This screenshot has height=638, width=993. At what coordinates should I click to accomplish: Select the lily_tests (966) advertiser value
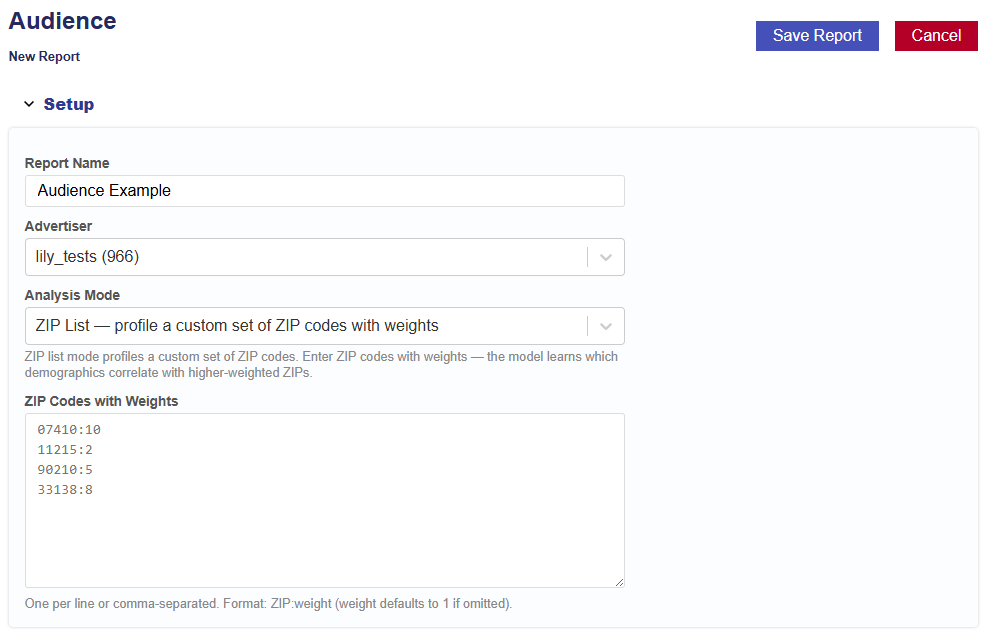(88, 257)
